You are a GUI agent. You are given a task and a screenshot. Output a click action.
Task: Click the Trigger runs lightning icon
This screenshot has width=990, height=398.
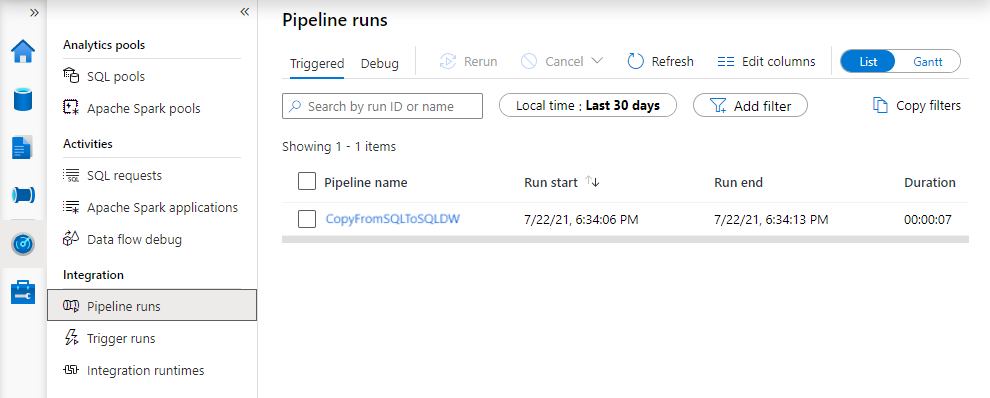[71, 337]
